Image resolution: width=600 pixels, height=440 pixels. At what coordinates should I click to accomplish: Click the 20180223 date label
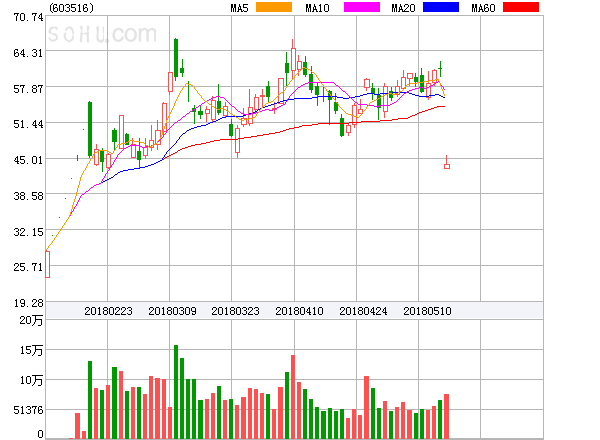[x=108, y=311]
